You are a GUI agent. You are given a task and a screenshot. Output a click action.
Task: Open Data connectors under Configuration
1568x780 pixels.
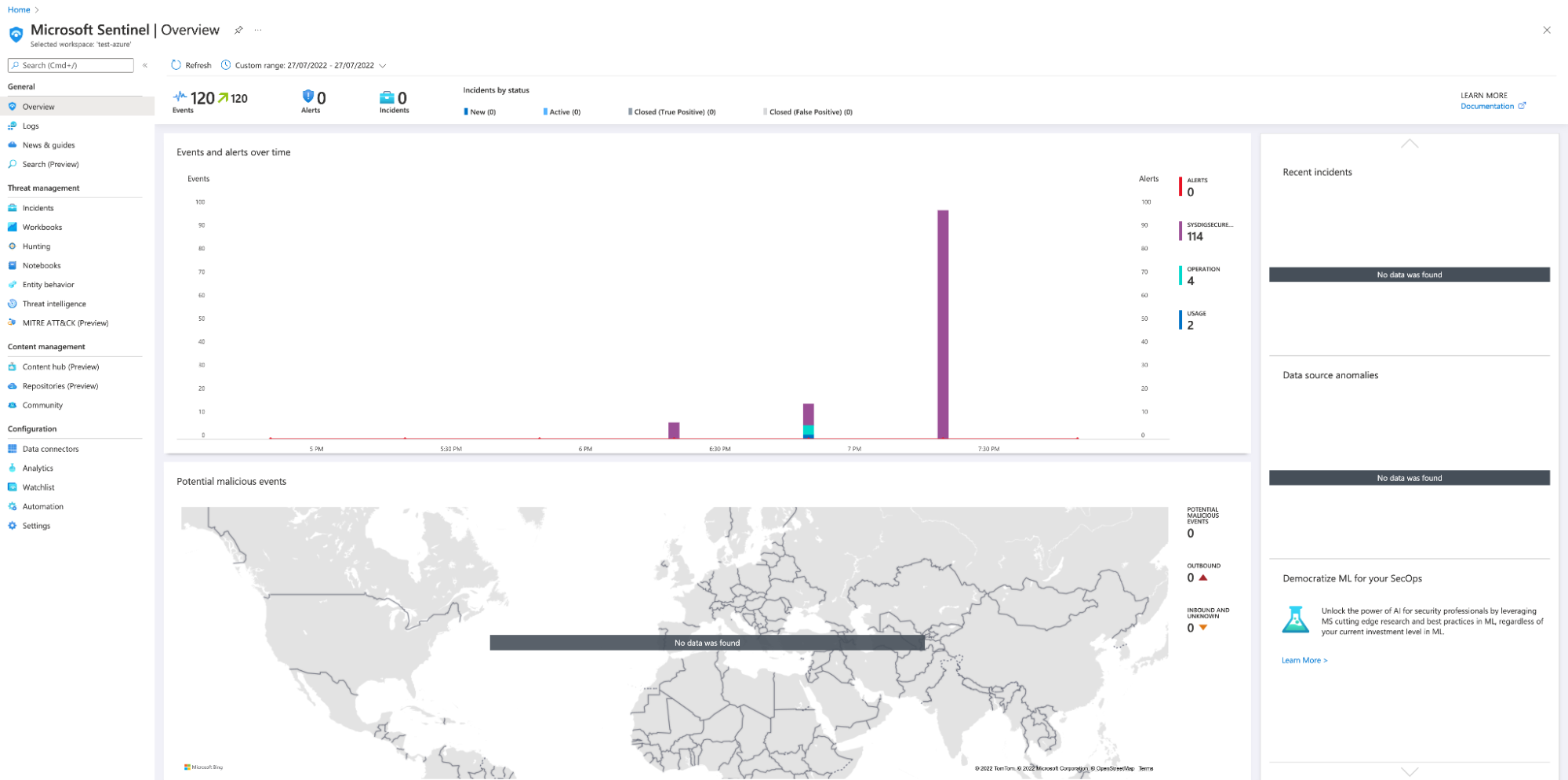50,449
